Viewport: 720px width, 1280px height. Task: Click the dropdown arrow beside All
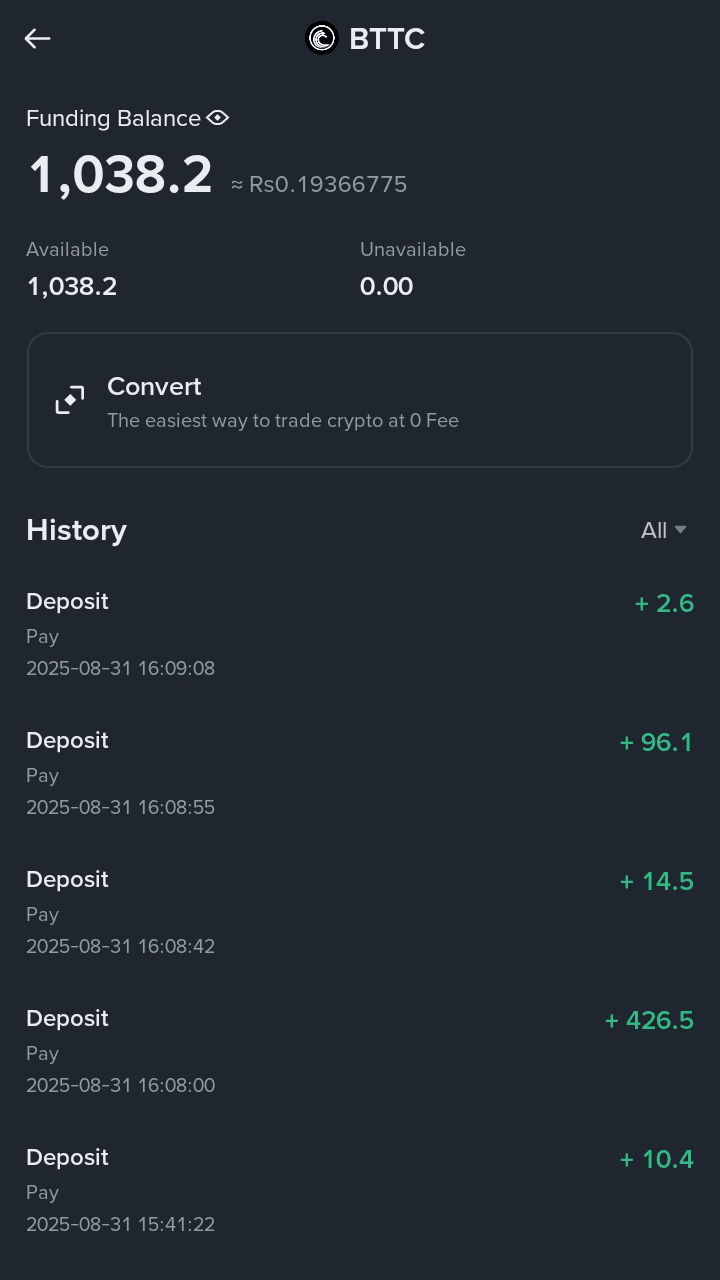point(681,530)
